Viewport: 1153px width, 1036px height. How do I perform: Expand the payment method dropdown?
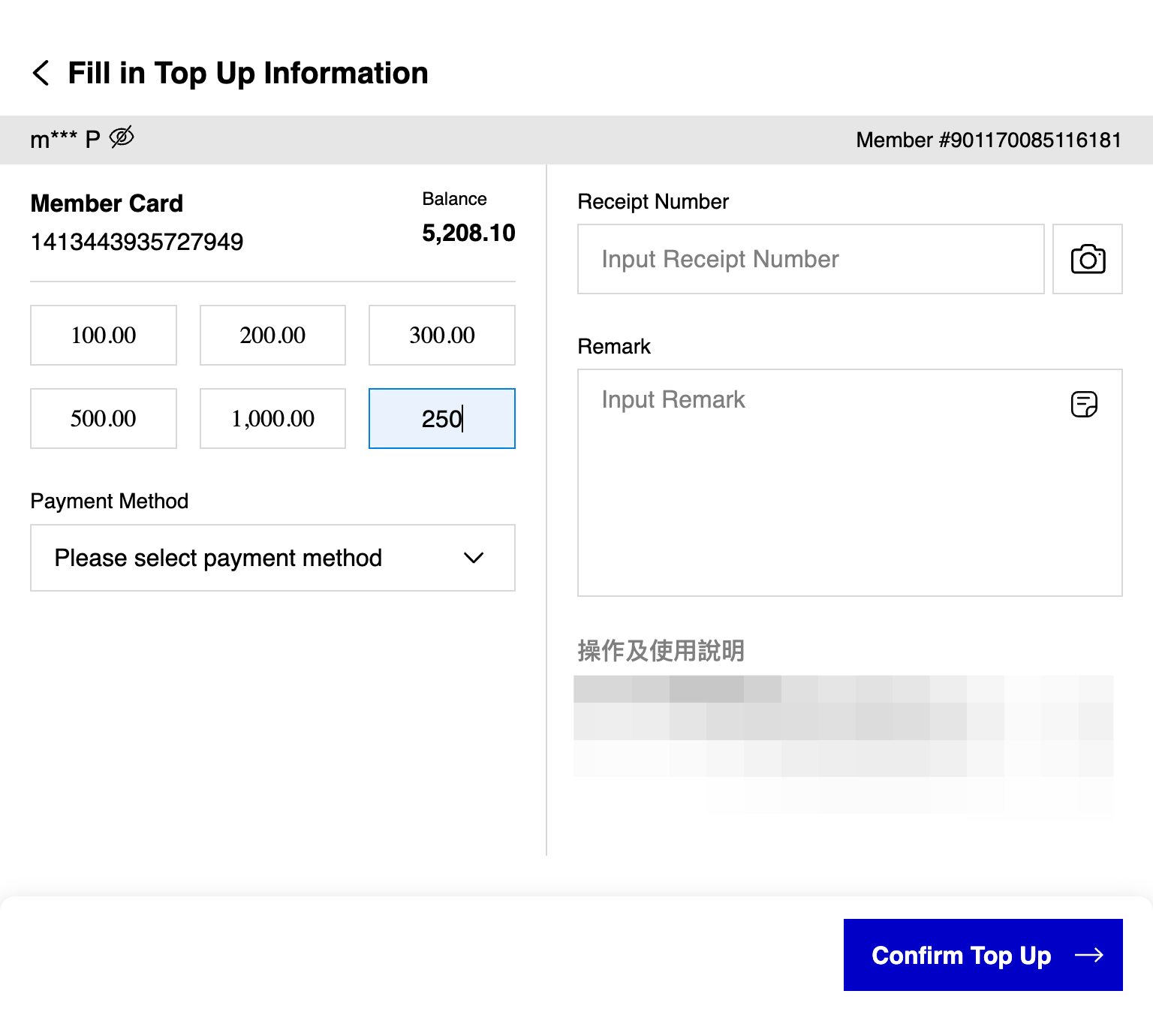point(272,558)
